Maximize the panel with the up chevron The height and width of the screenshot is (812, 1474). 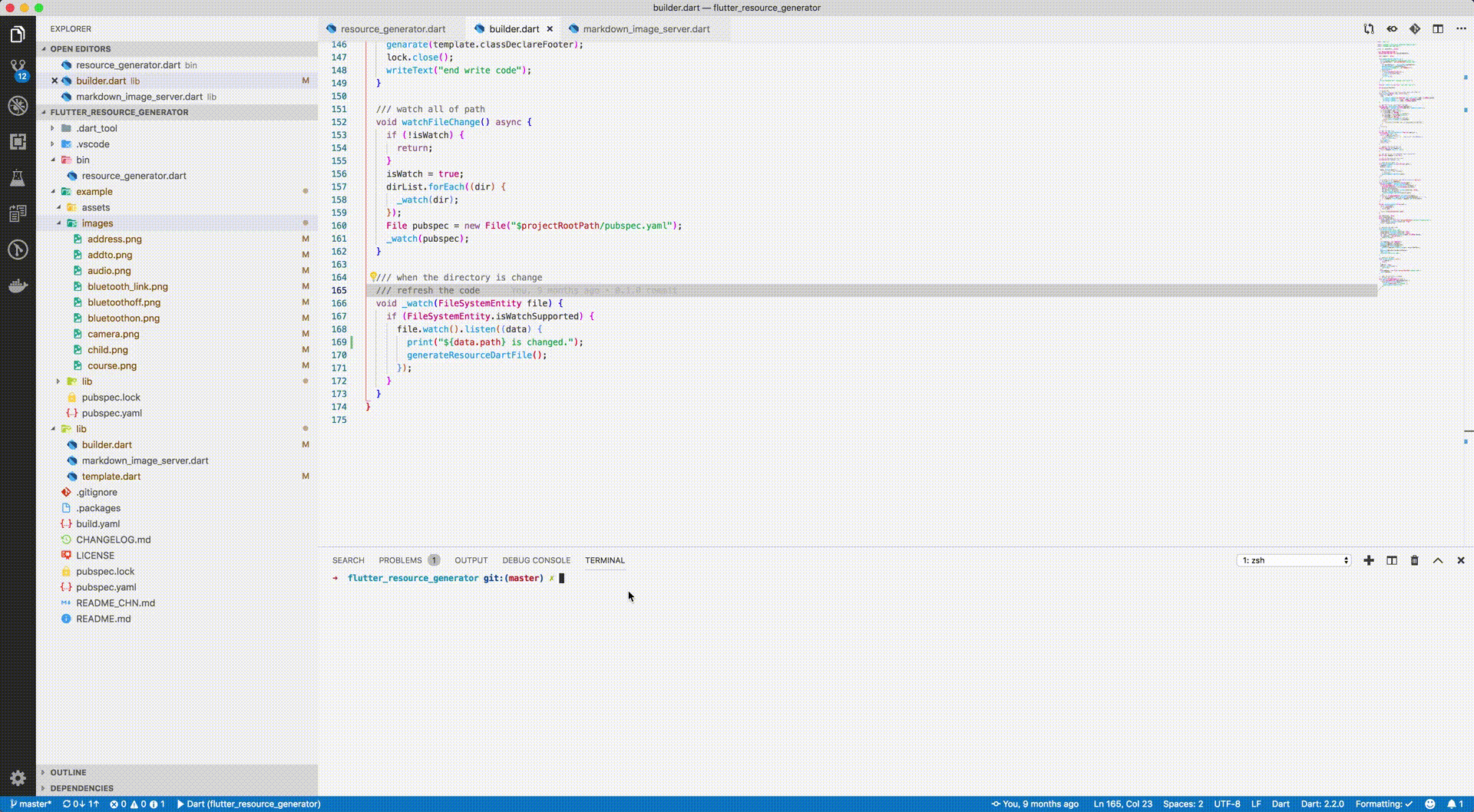point(1438,561)
